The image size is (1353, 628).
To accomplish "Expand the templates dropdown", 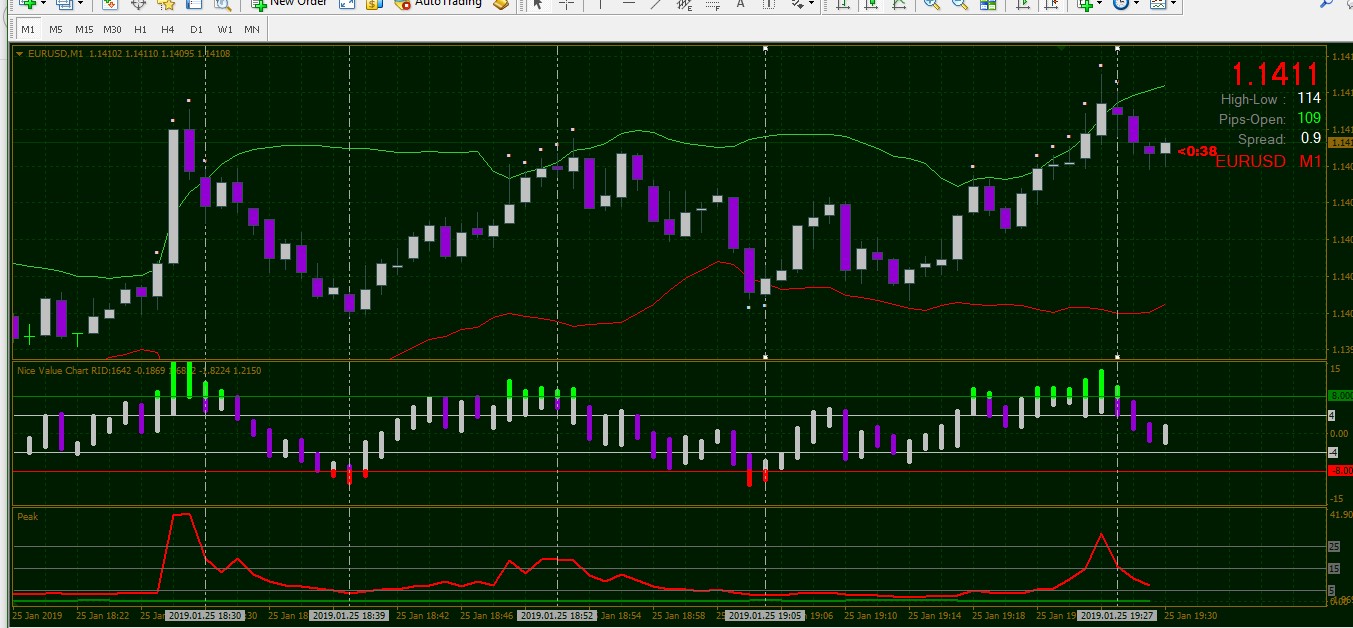I will (x=1173, y=4).
